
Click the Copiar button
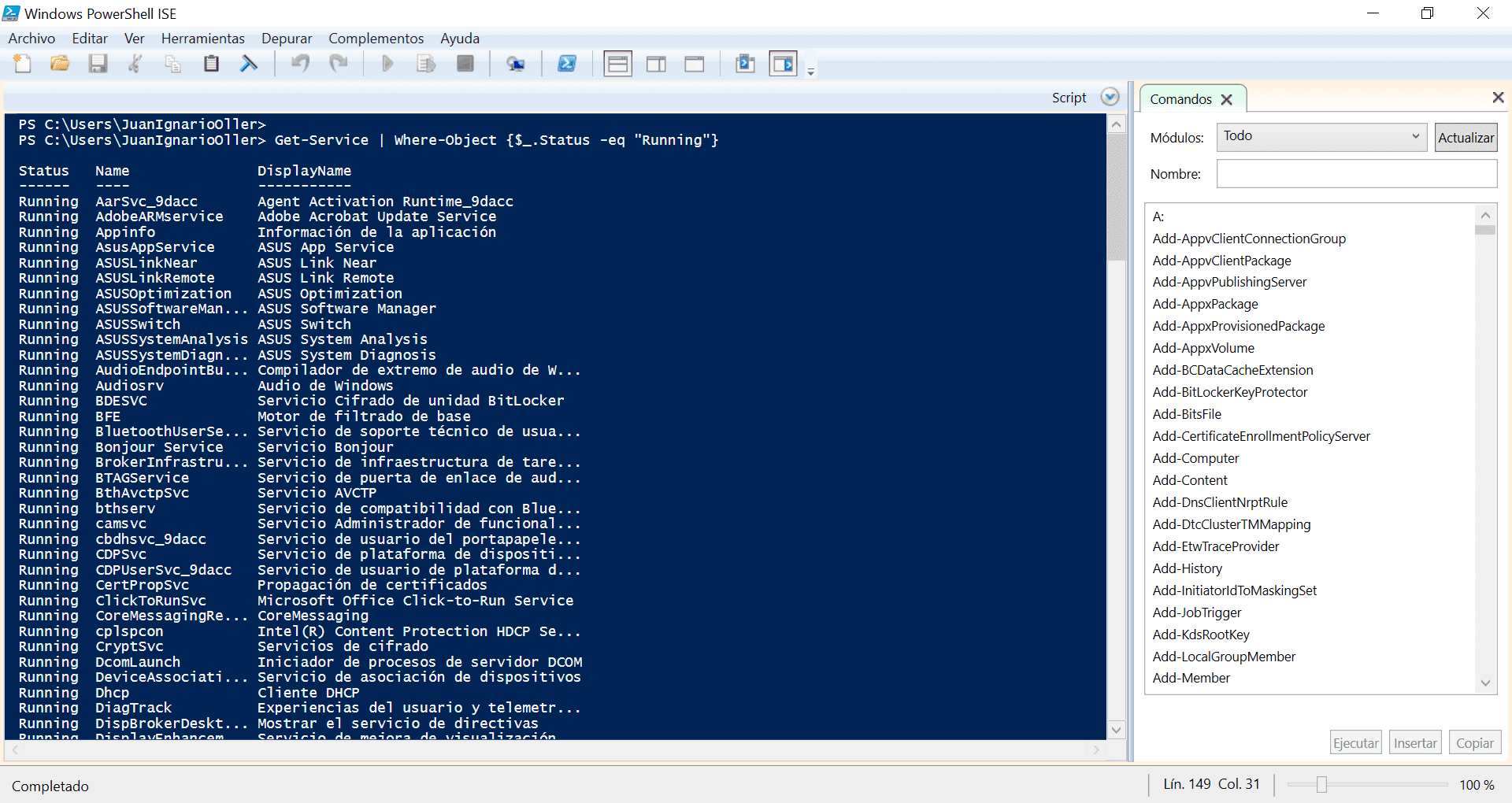pos(1475,743)
